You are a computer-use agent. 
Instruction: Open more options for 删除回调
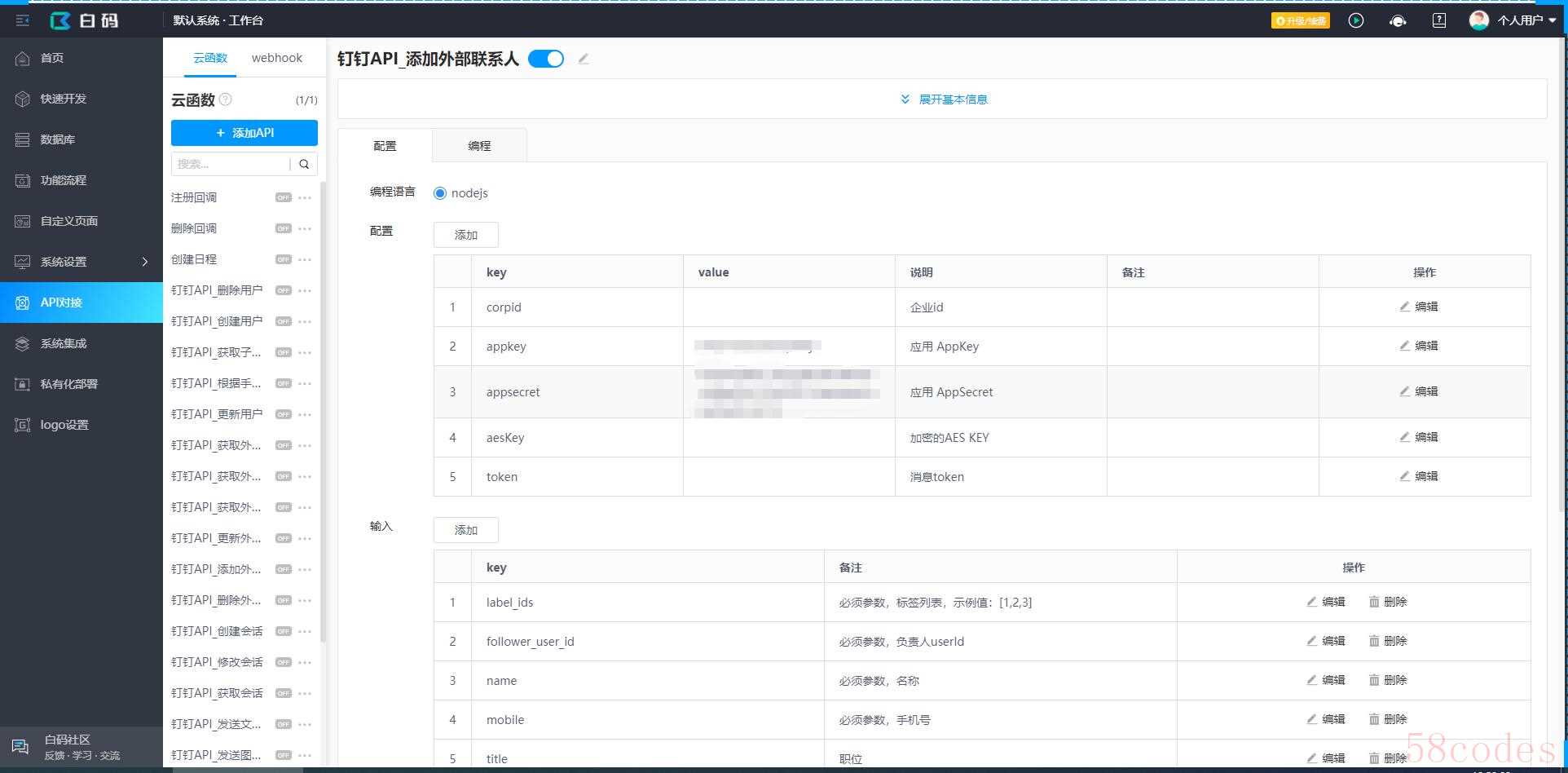(x=305, y=228)
